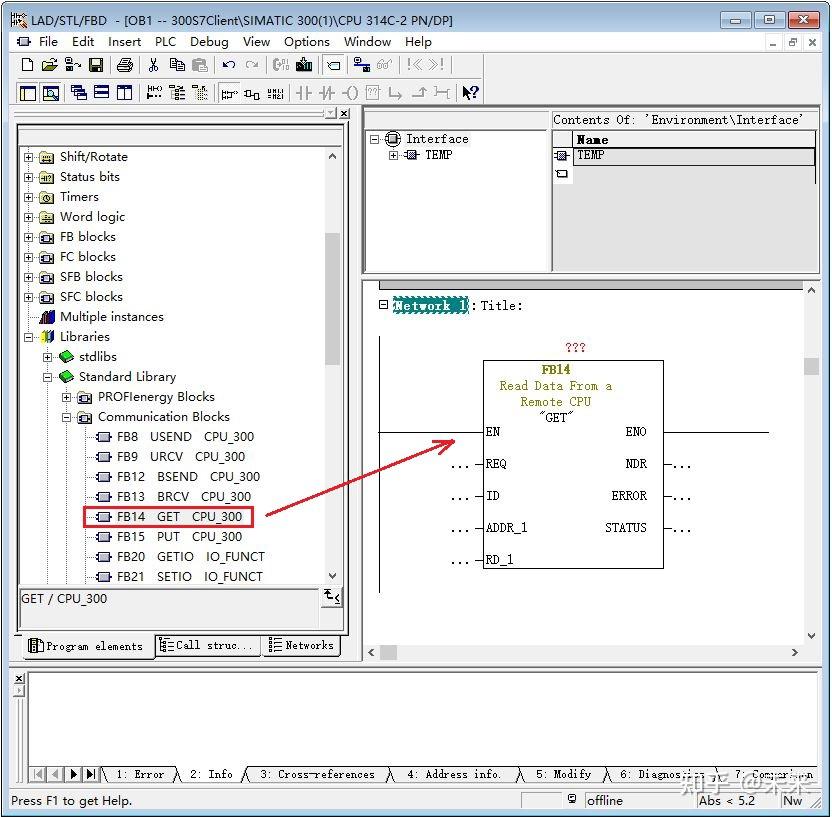Switch to the Call structure tab
832x817 pixels.
tap(207, 646)
